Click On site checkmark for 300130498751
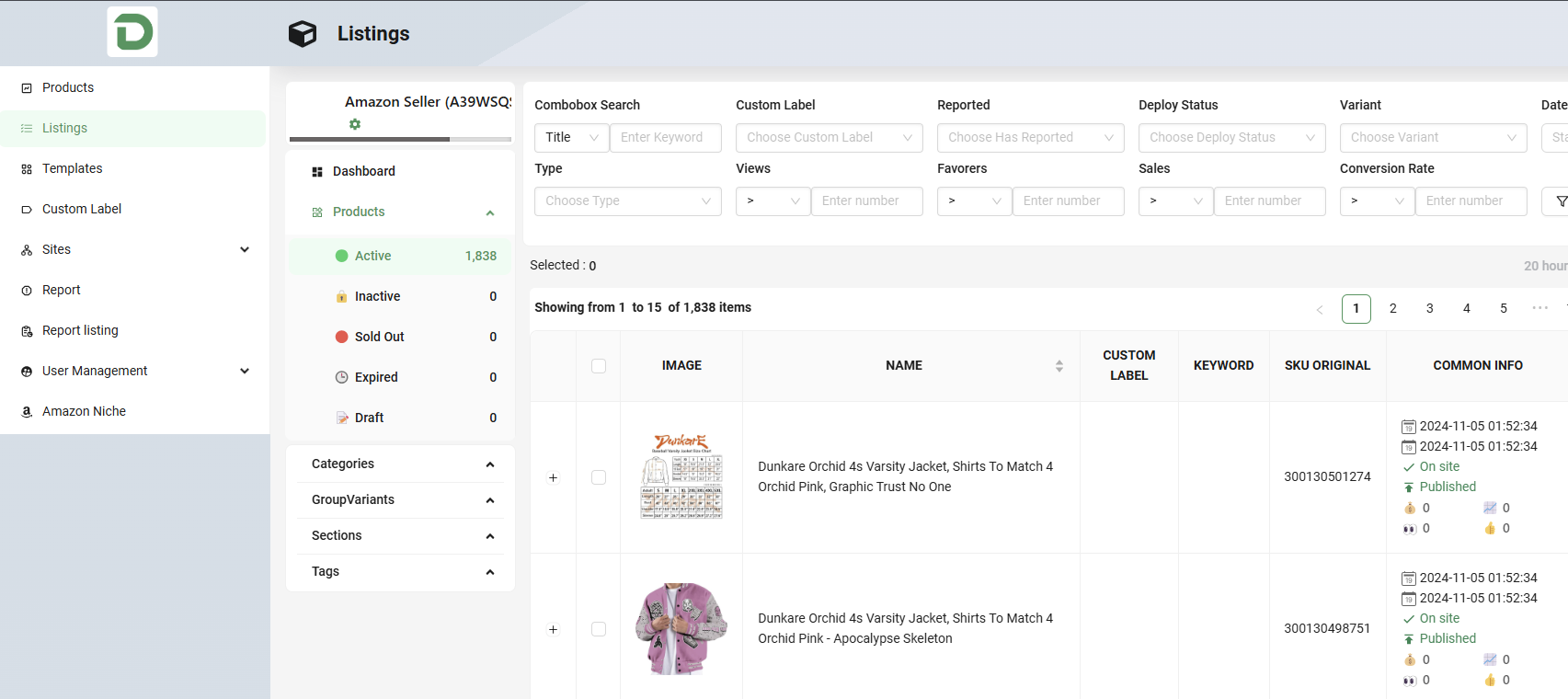Viewport: 1568px width, 699px height. pyautogui.click(x=1409, y=619)
